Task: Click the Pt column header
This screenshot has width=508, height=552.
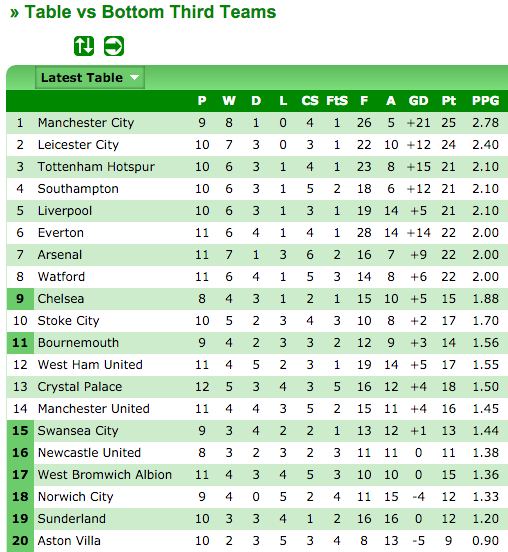Action: (x=449, y=101)
